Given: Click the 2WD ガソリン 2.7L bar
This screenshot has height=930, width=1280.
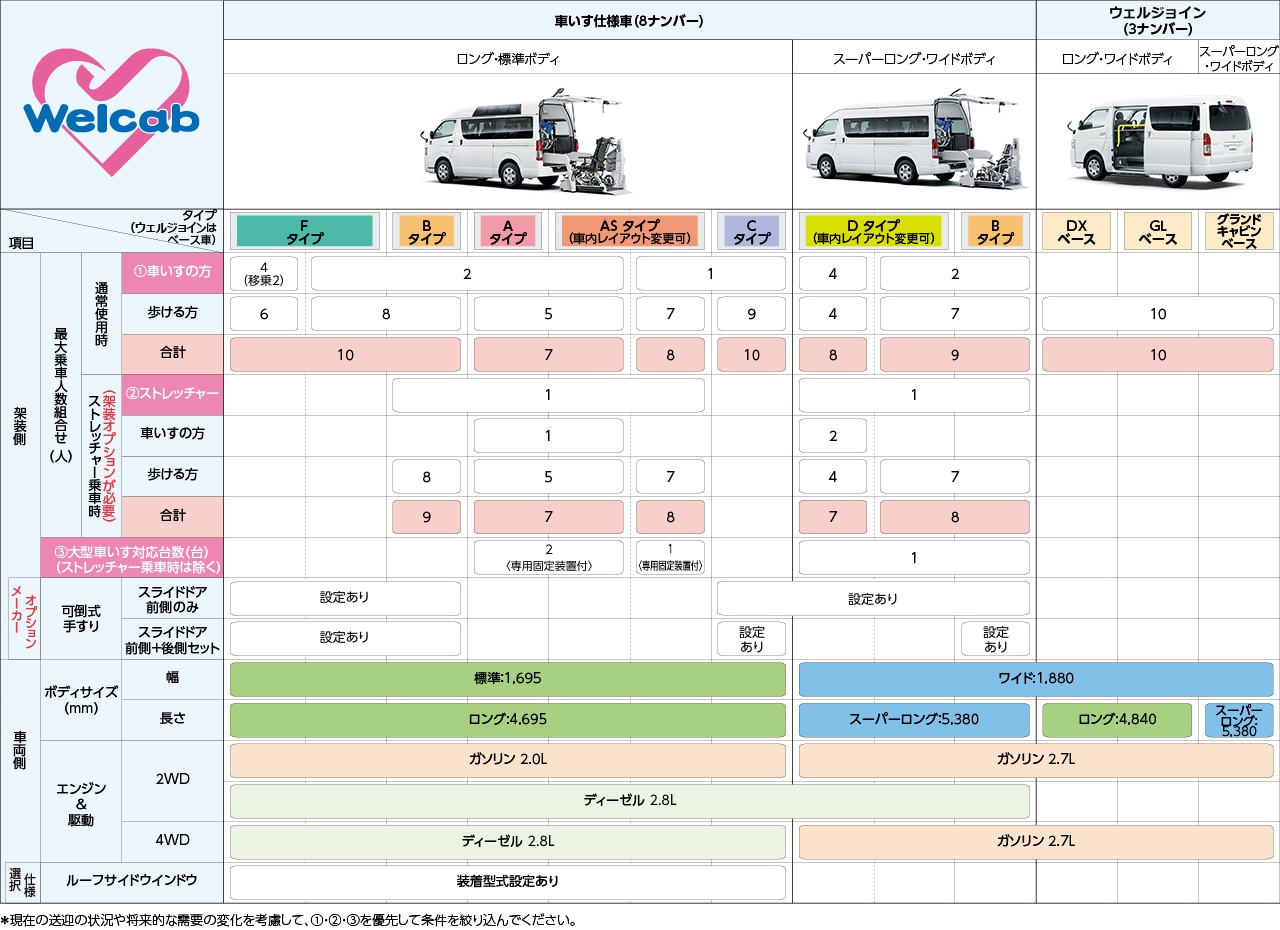Looking at the screenshot, I should coord(1036,760).
